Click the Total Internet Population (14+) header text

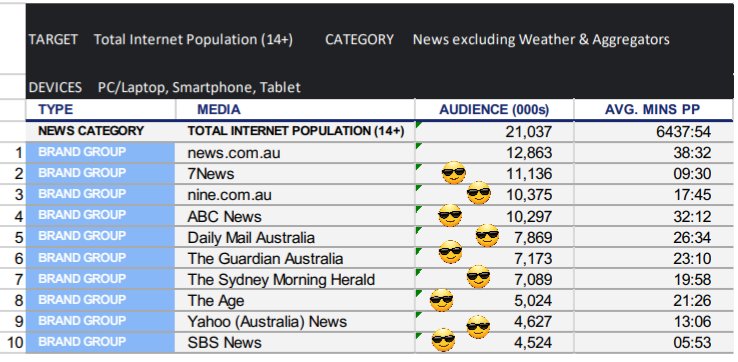193,40
